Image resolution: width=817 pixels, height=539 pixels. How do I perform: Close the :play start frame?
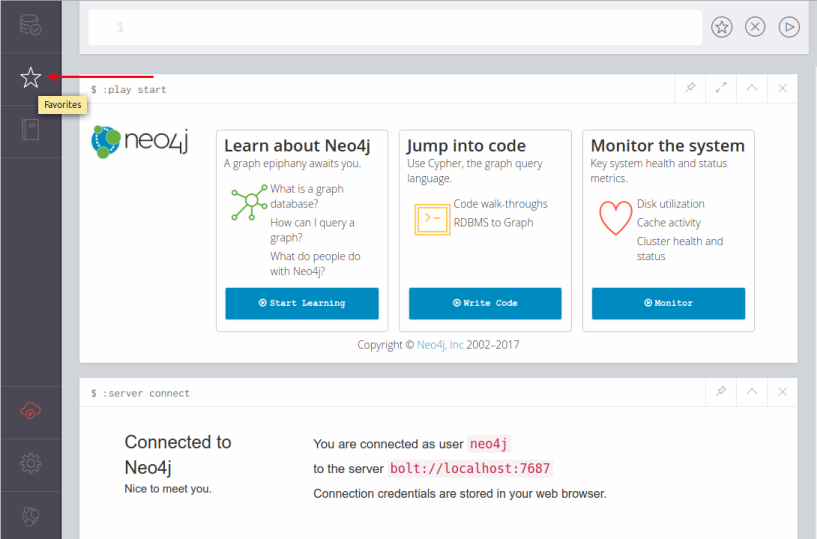coord(782,89)
